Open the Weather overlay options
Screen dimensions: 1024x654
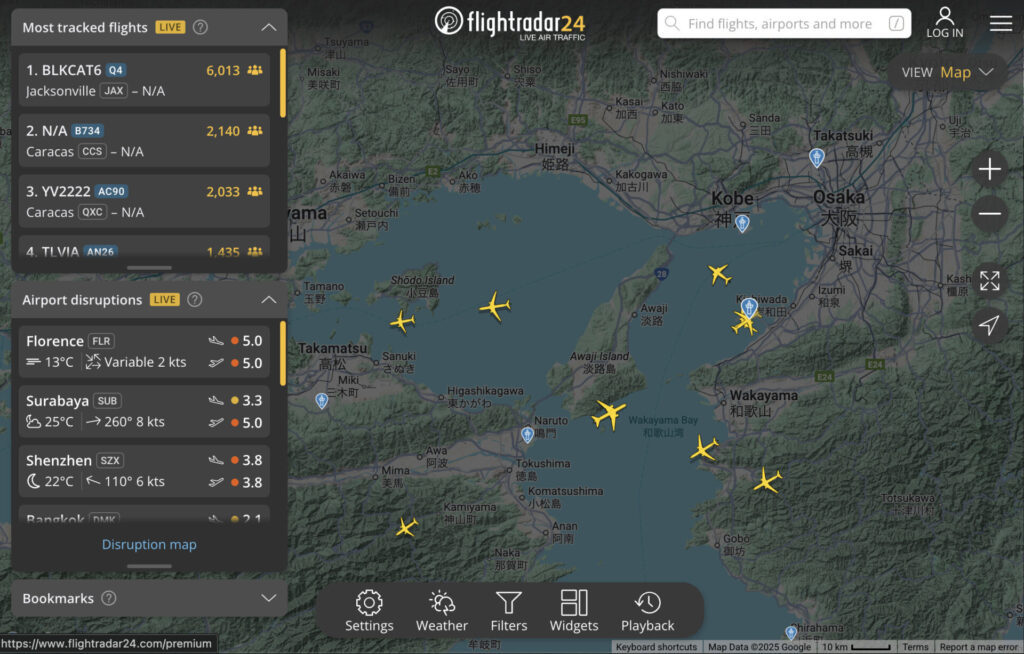[441, 610]
